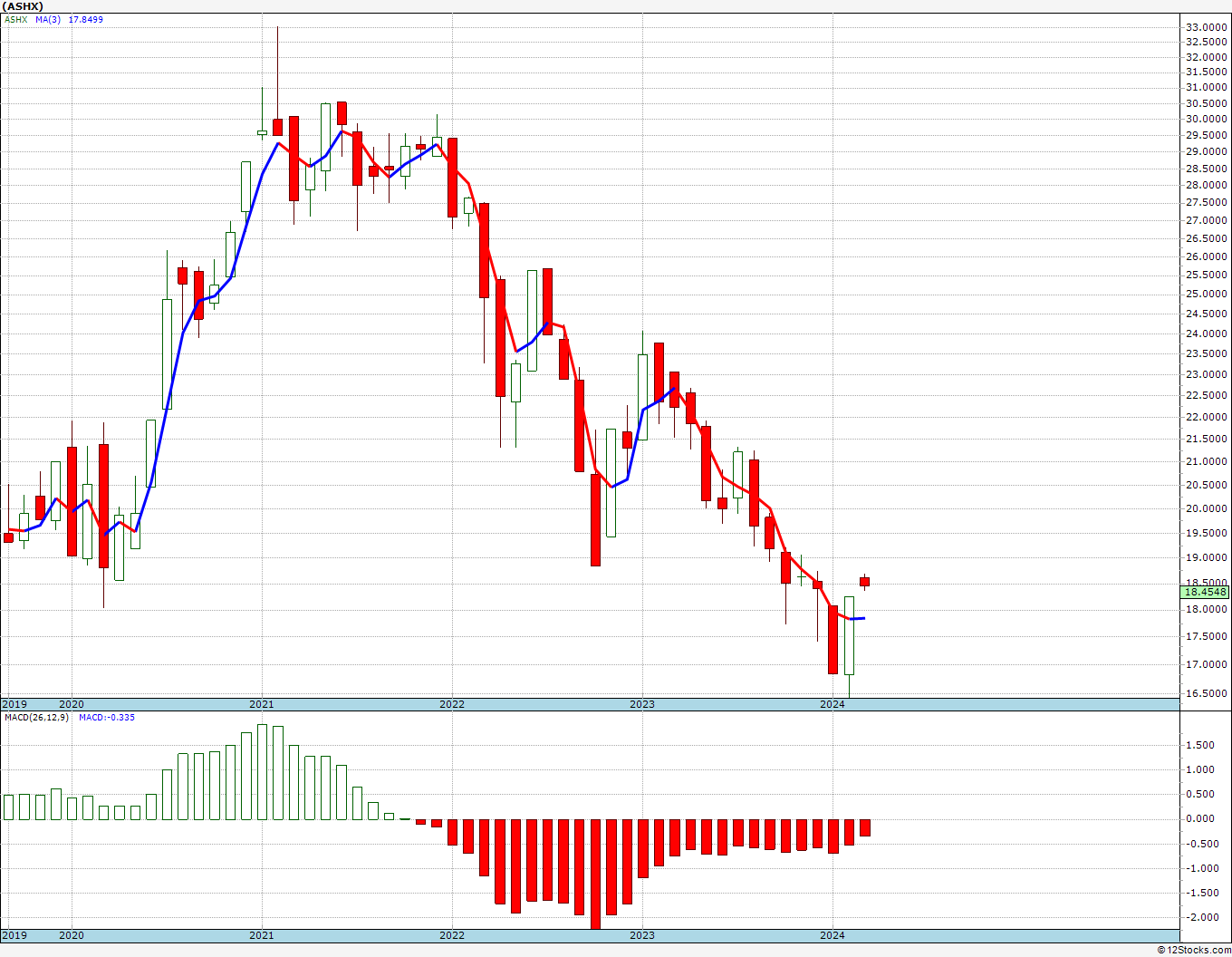
Task: Click 2023 on the price chart time axis
Action: point(642,704)
